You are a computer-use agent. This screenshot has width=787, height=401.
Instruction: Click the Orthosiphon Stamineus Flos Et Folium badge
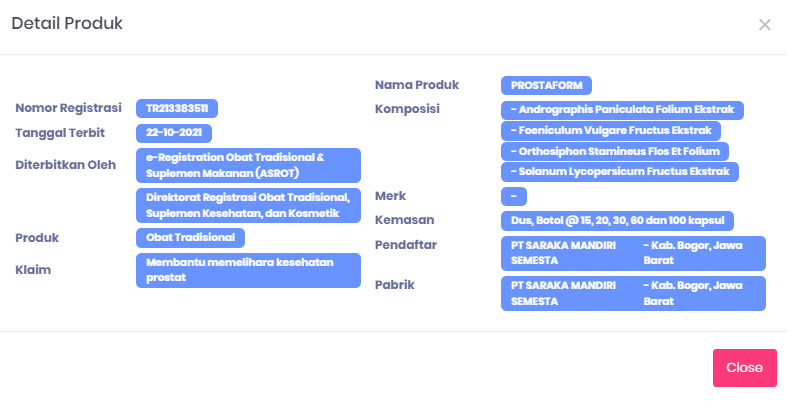(x=615, y=152)
